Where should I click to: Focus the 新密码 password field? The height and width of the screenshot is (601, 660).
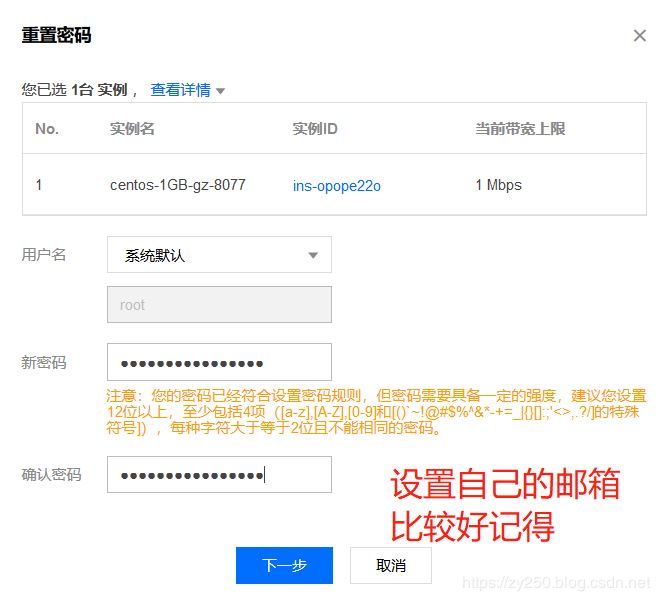[x=218, y=362]
